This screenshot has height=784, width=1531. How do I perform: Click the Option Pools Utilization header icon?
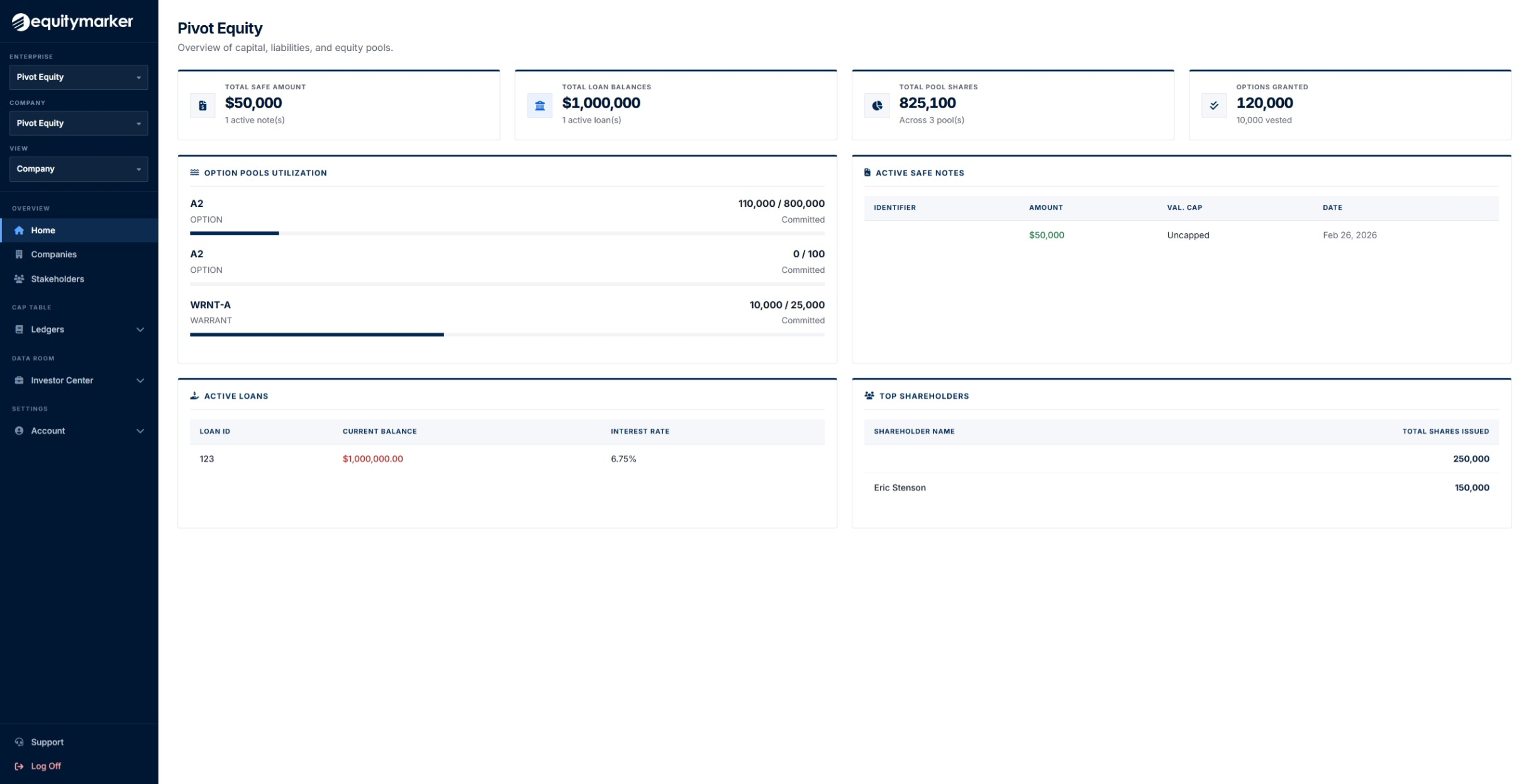194,172
